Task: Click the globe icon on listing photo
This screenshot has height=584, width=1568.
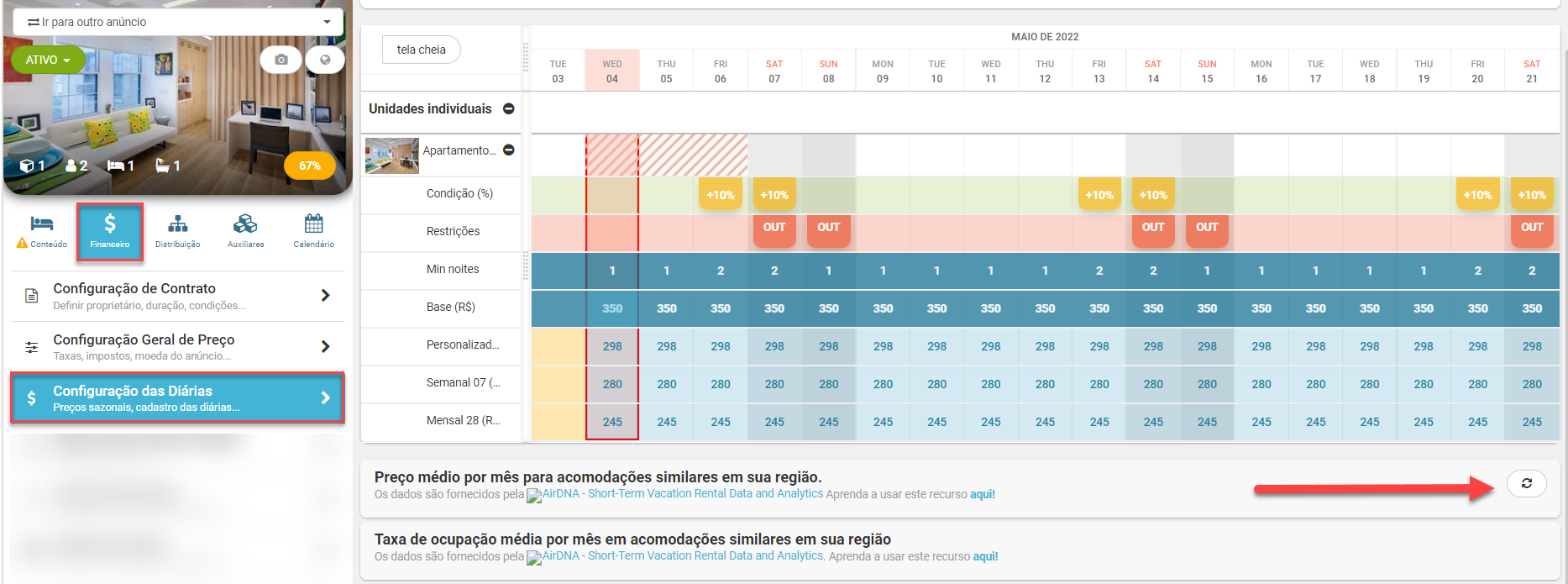Action: (325, 60)
